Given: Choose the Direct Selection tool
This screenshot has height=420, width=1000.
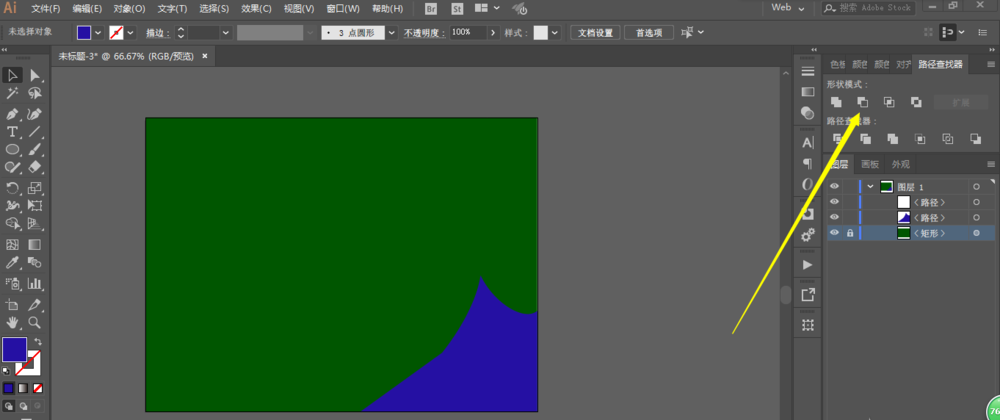Looking at the screenshot, I should [x=35, y=75].
